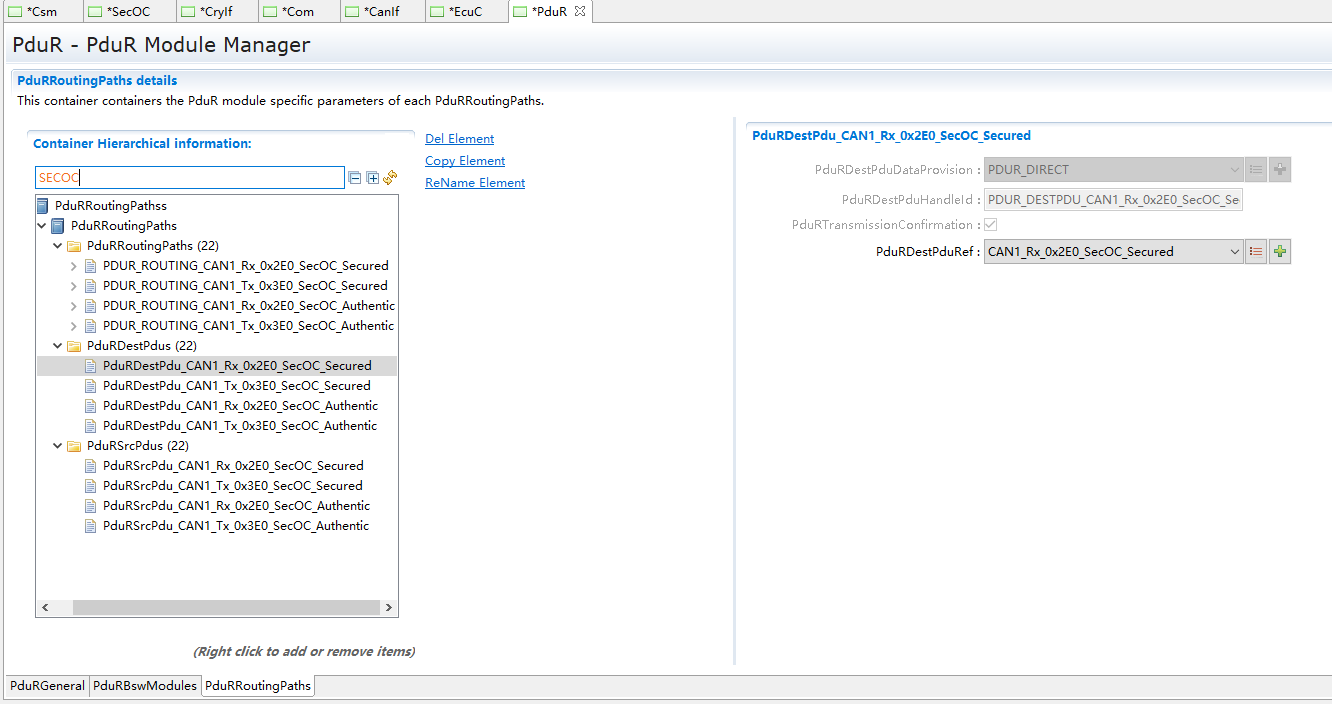
Task: Click the grey plus icon beside PDUR_DIRECT
Action: [1280, 170]
